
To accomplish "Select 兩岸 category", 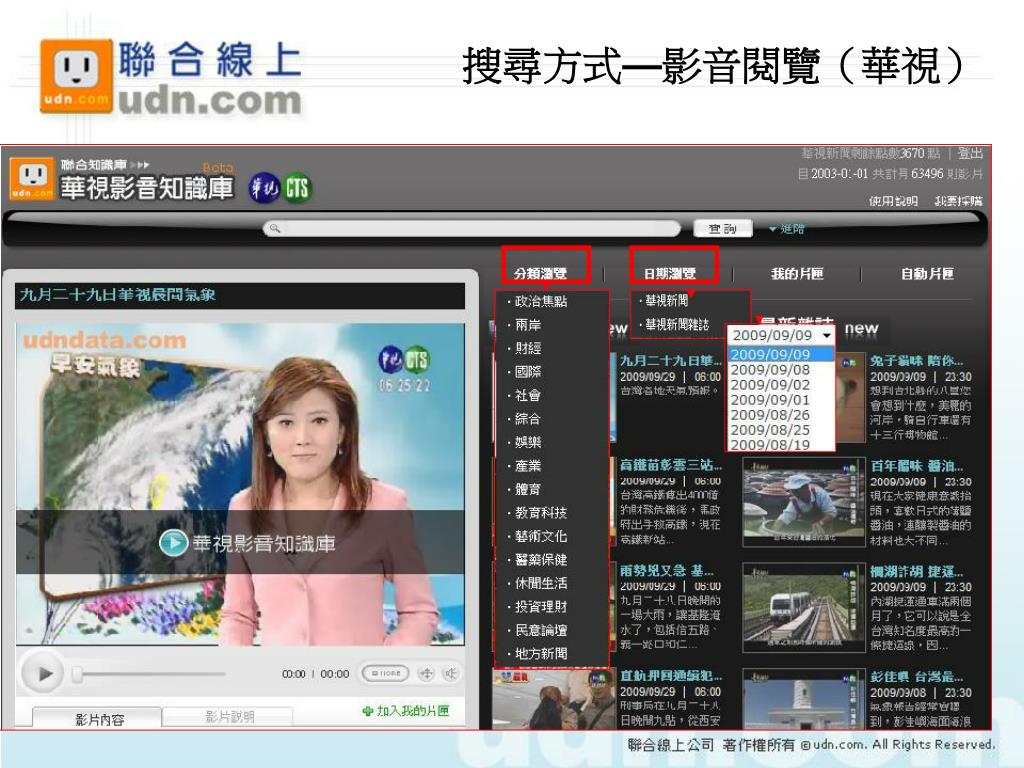I will point(528,325).
